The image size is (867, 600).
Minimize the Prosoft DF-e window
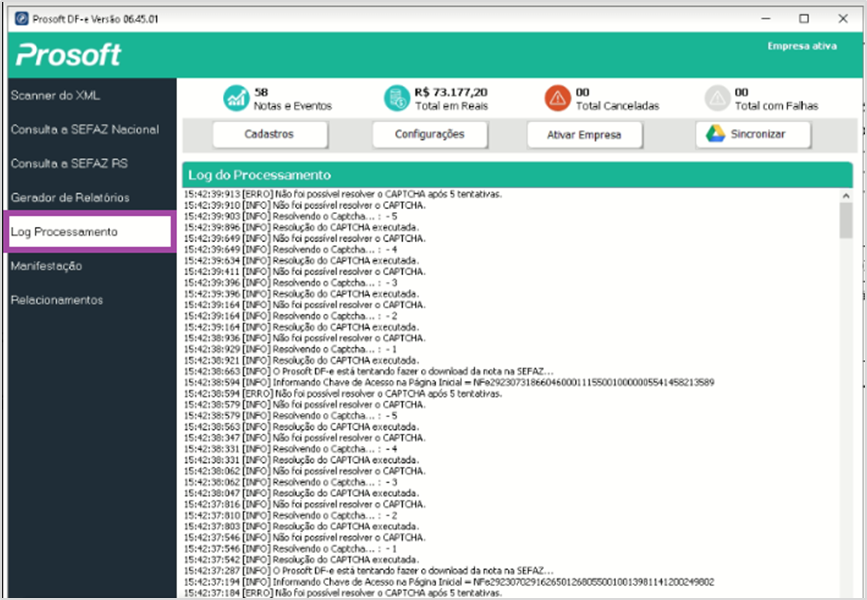pos(766,19)
